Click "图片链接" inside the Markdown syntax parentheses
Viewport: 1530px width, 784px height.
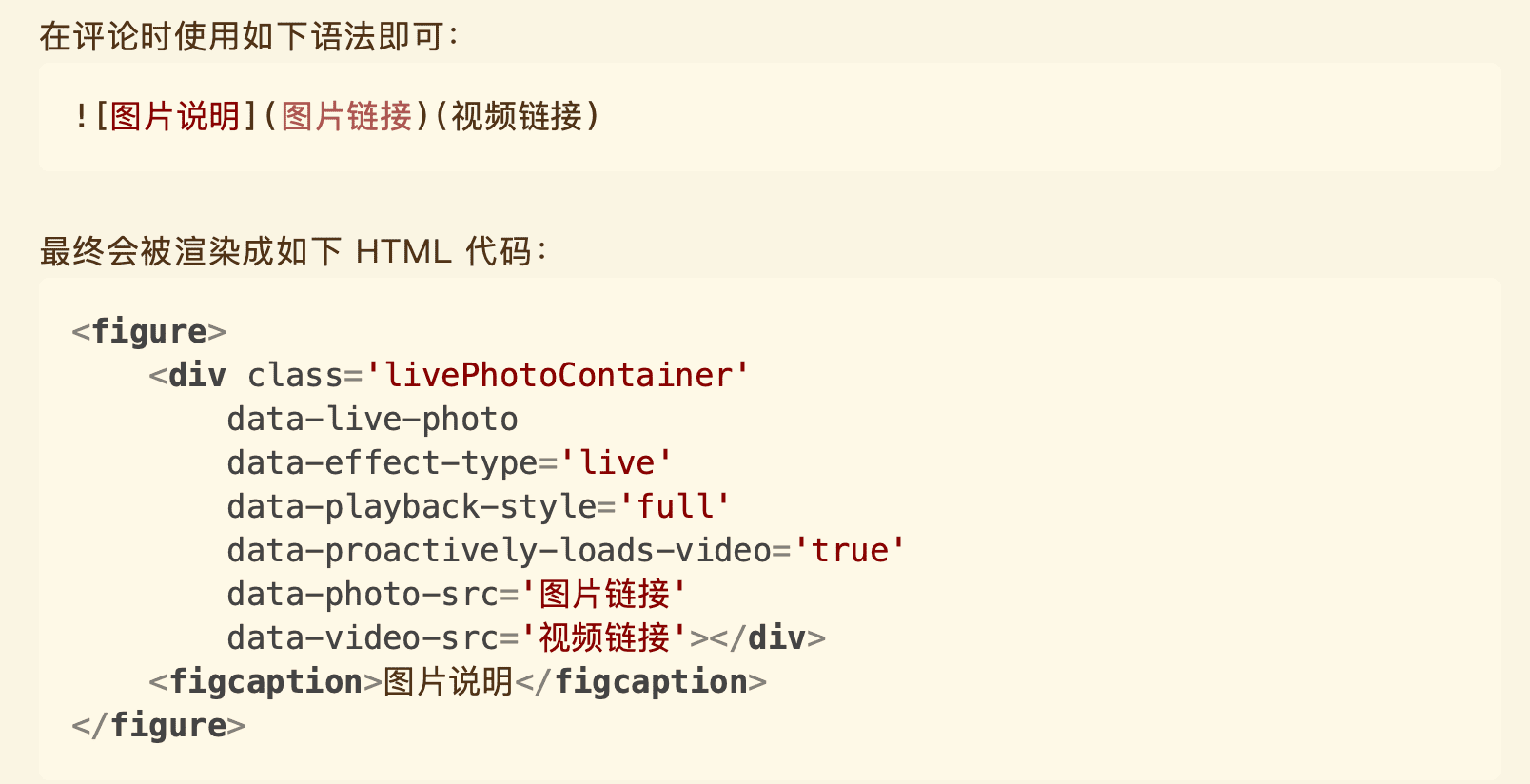pyautogui.click(x=346, y=116)
